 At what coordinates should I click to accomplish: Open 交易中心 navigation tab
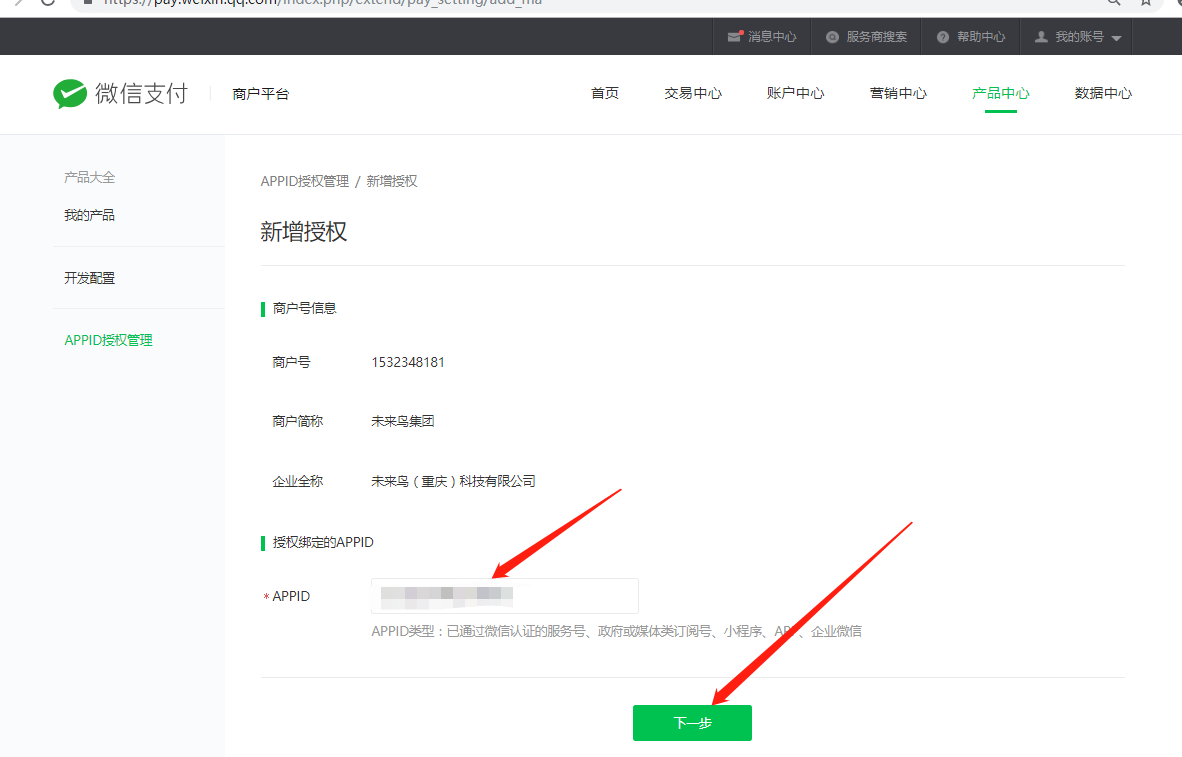tap(692, 93)
